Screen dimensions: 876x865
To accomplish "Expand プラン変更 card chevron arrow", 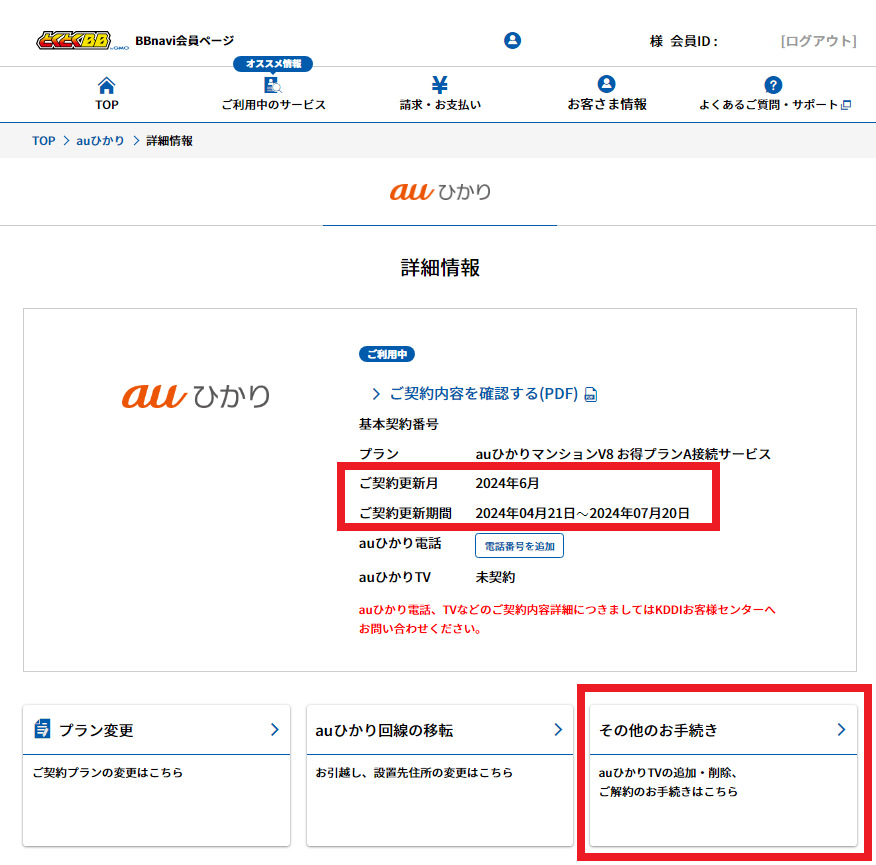I will click(274, 730).
